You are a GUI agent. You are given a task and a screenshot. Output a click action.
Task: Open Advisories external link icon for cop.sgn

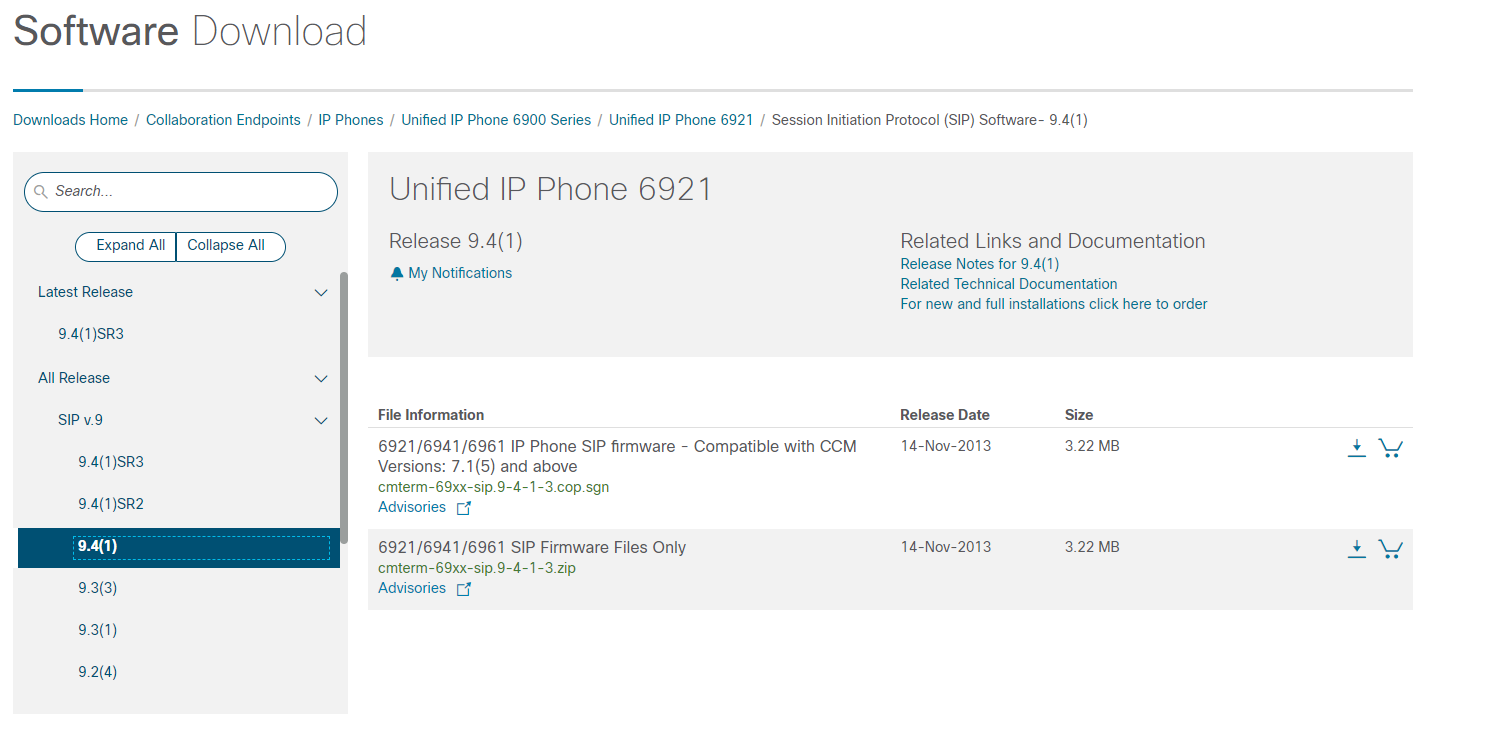click(463, 508)
